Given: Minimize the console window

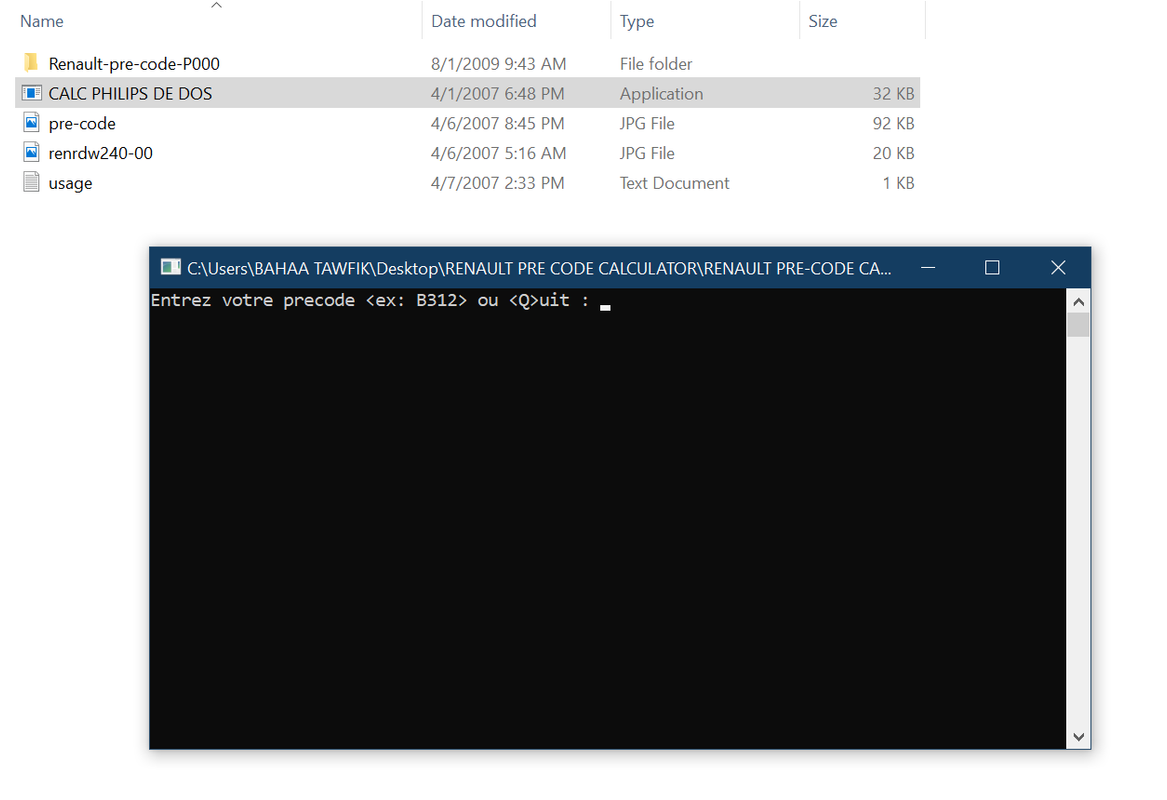Looking at the screenshot, I should 928,267.
